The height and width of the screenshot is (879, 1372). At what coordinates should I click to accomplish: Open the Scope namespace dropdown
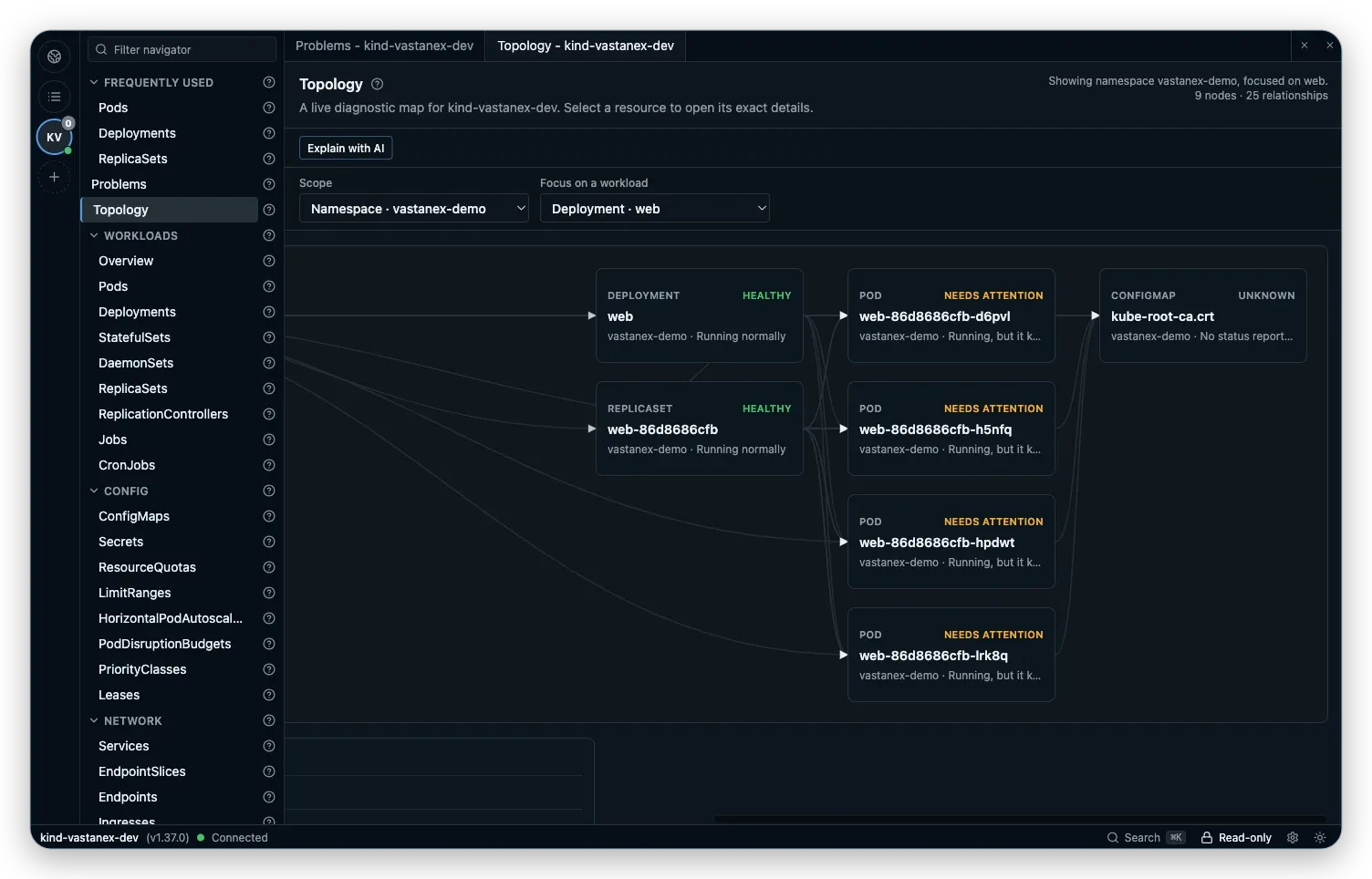pos(414,209)
